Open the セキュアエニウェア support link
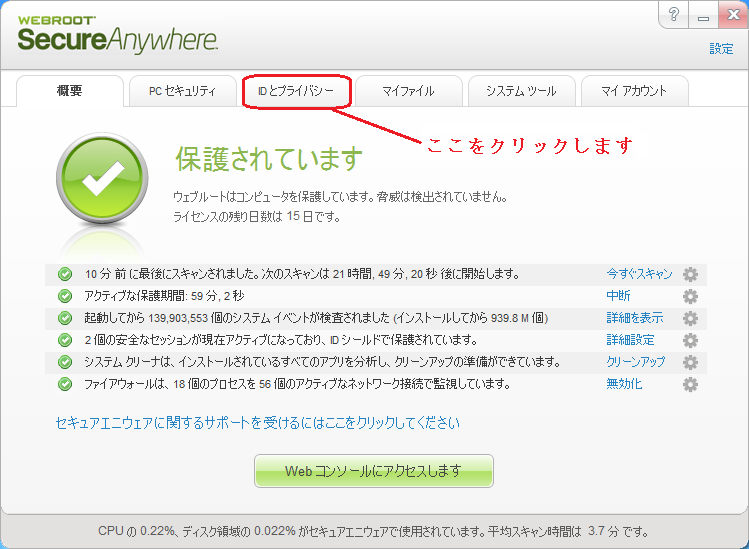 (257, 423)
